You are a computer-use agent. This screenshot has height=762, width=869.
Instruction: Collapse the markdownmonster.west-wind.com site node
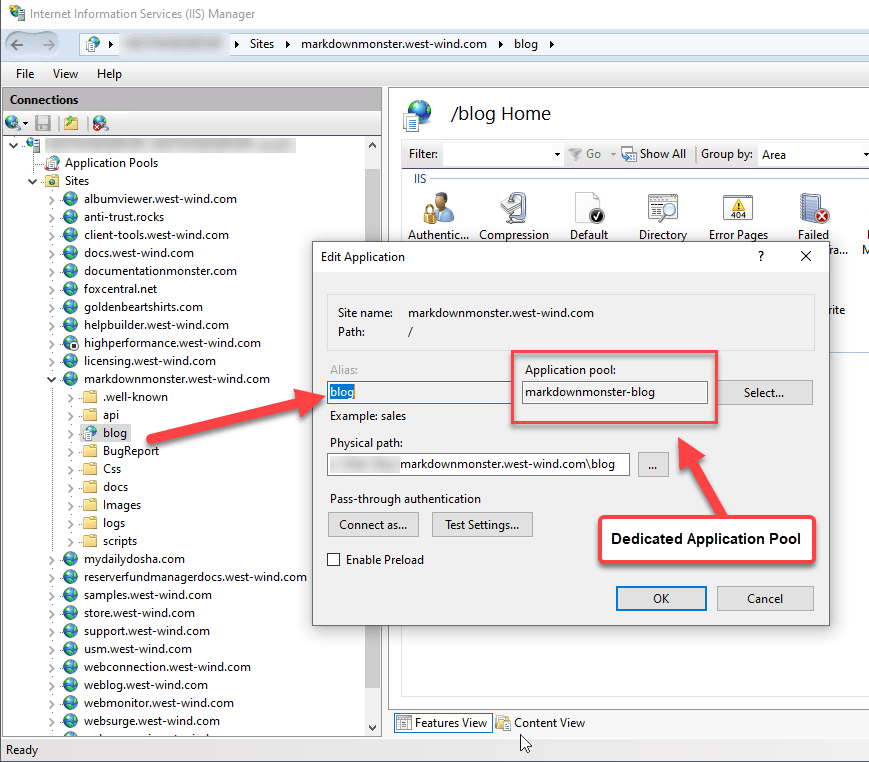tap(52, 380)
